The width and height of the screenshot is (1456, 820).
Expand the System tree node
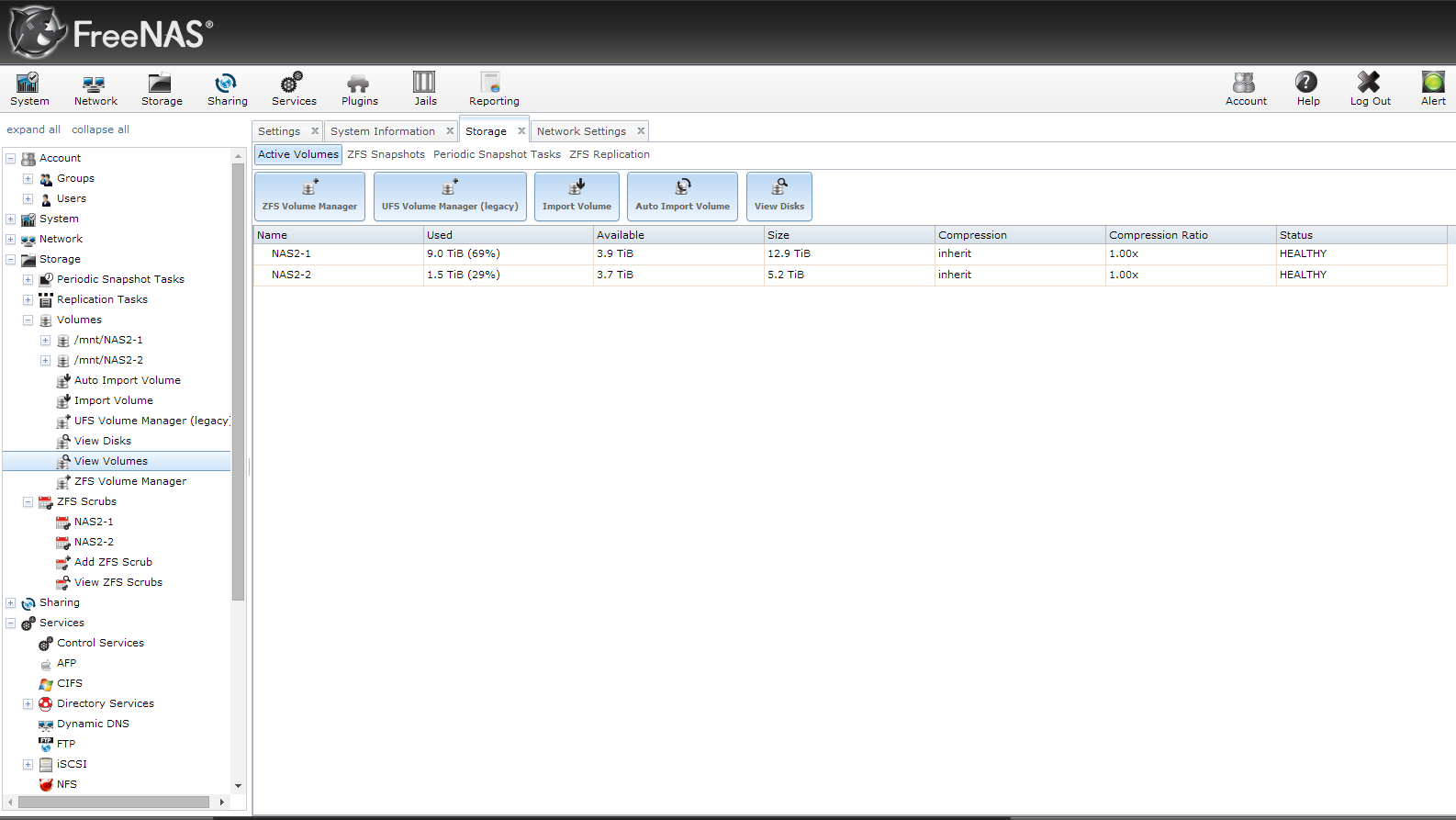pyautogui.click(x=10, y=219)
